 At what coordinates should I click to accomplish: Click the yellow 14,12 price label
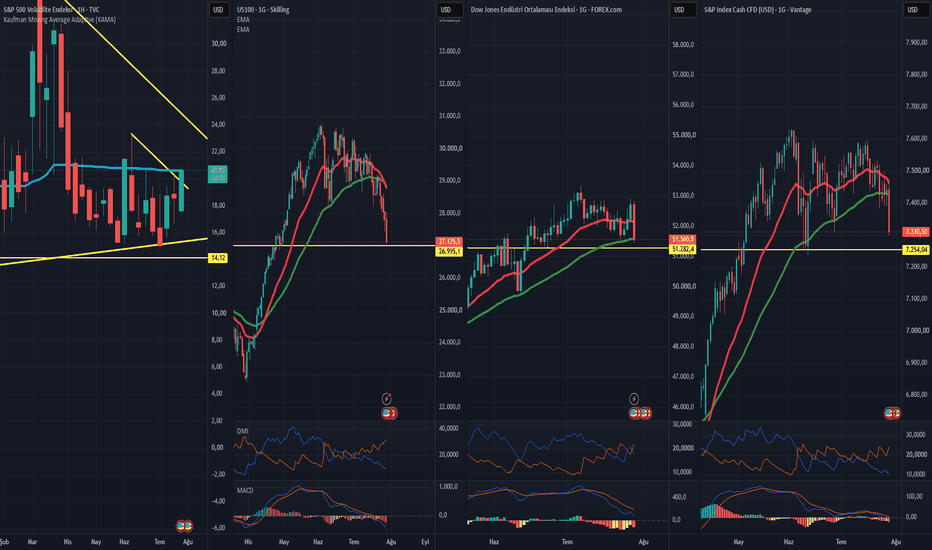click(218, 257)
